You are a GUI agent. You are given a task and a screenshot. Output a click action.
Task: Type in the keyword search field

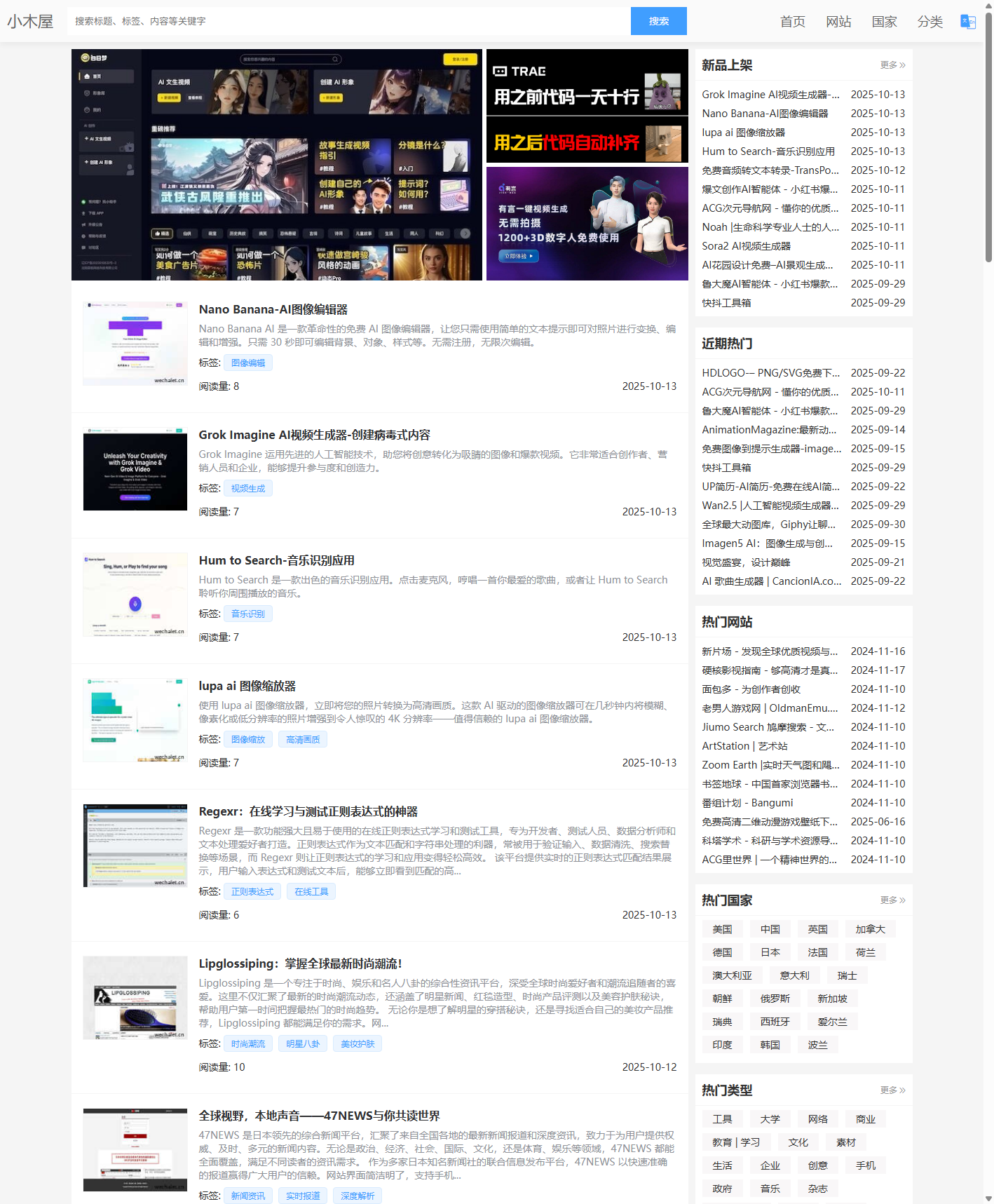(348, 22)
